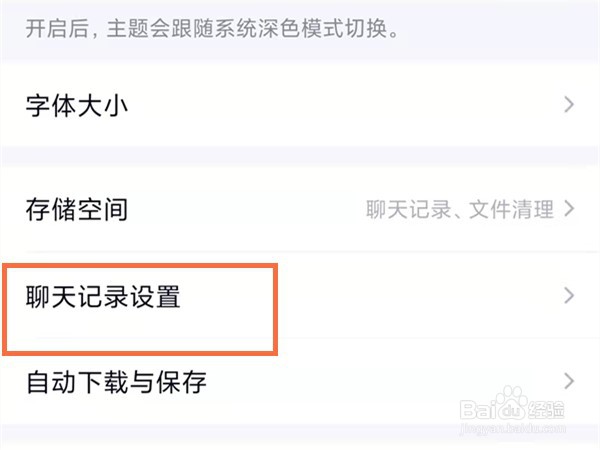Tap the chevron on 聊天记录设置 row
Image resolution: width=600 pixels, height=450 pixels.
pos(569,296)
